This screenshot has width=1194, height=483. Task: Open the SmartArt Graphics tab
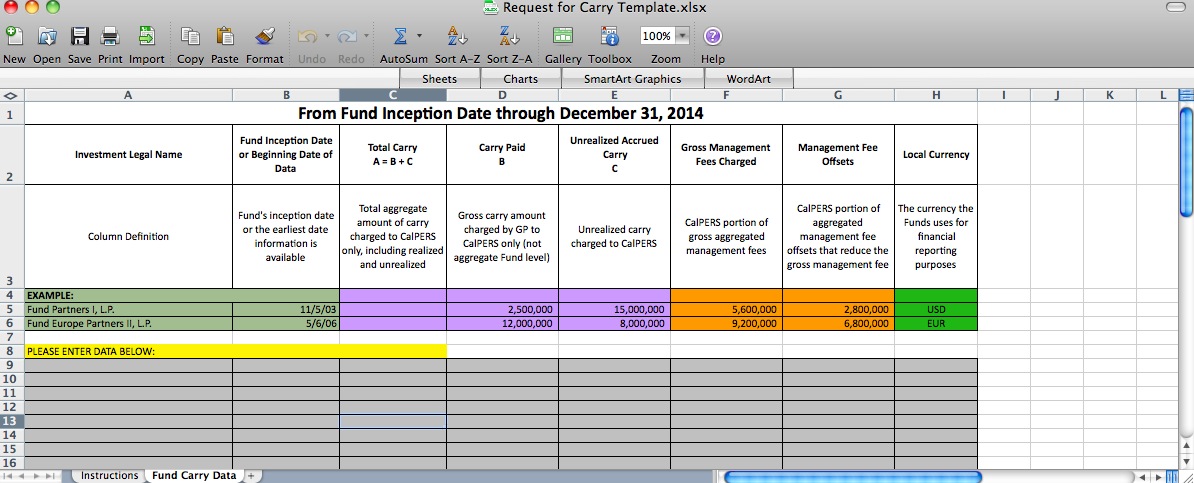click(x=633, y=78)
